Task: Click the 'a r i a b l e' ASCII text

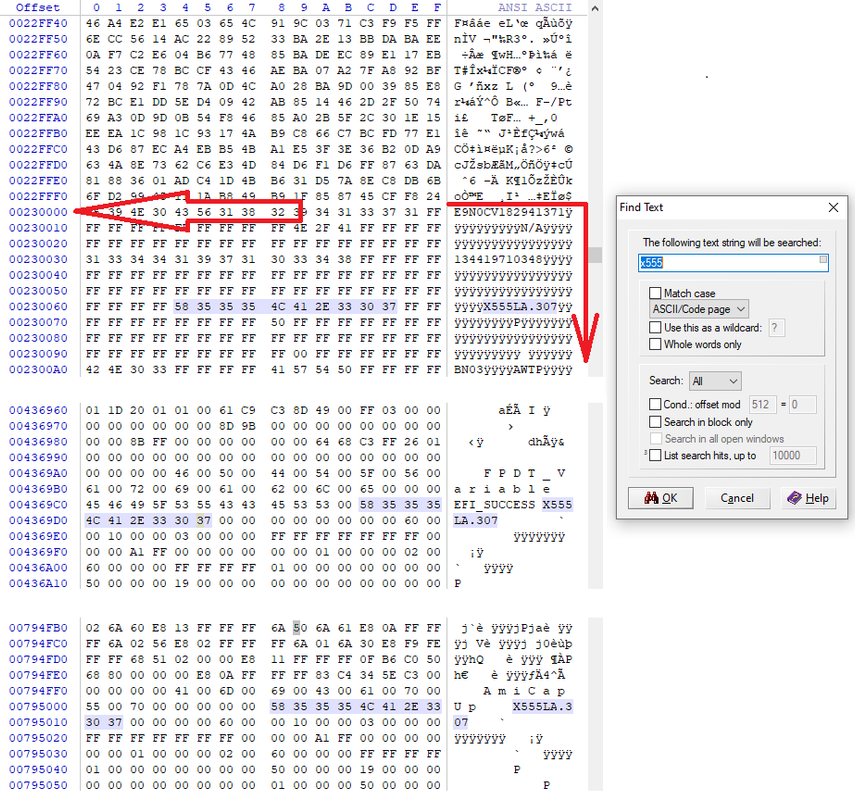Action: click(x=502, y=489)
